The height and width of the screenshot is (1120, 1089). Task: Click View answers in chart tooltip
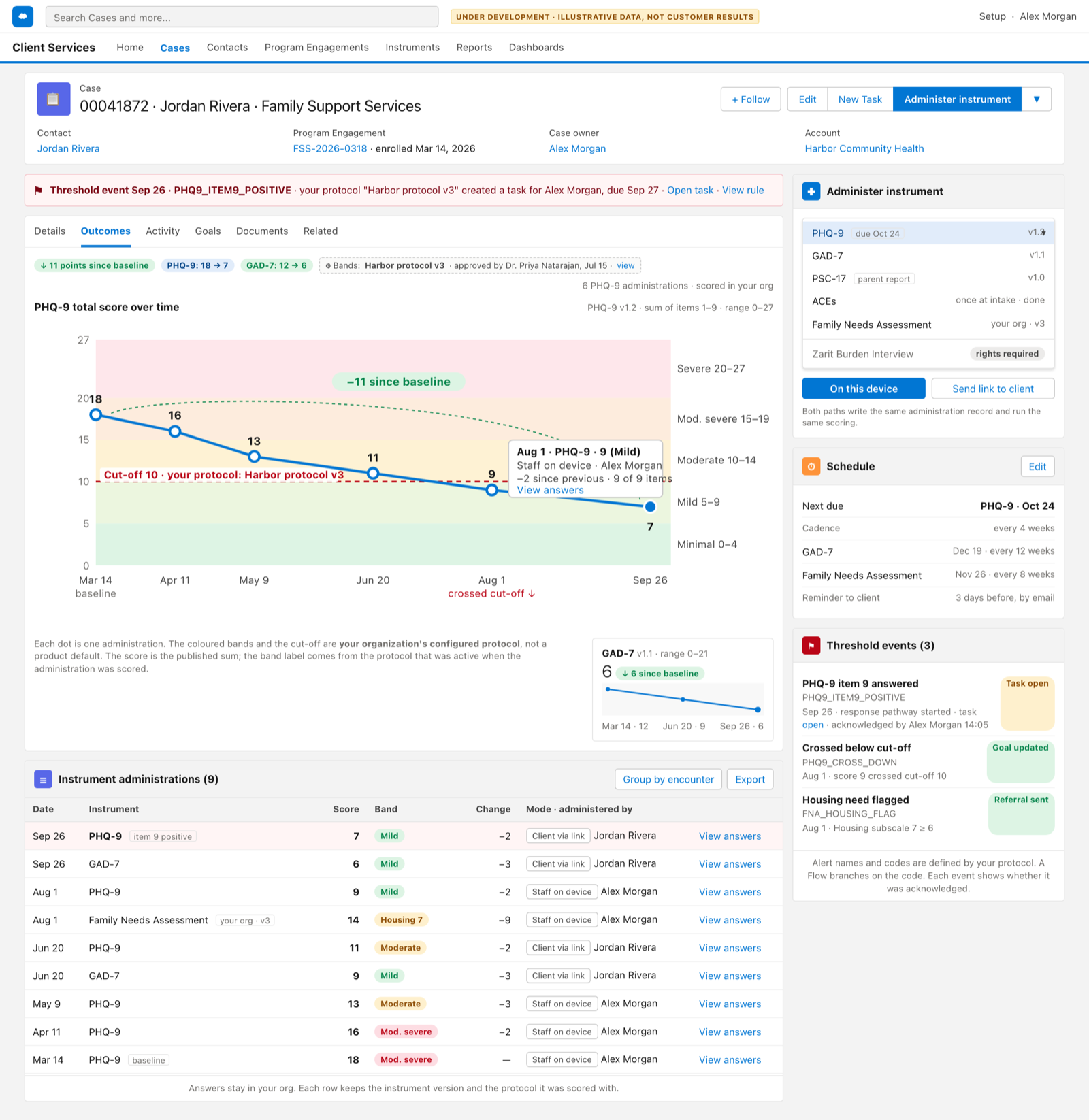pos(550,490)
